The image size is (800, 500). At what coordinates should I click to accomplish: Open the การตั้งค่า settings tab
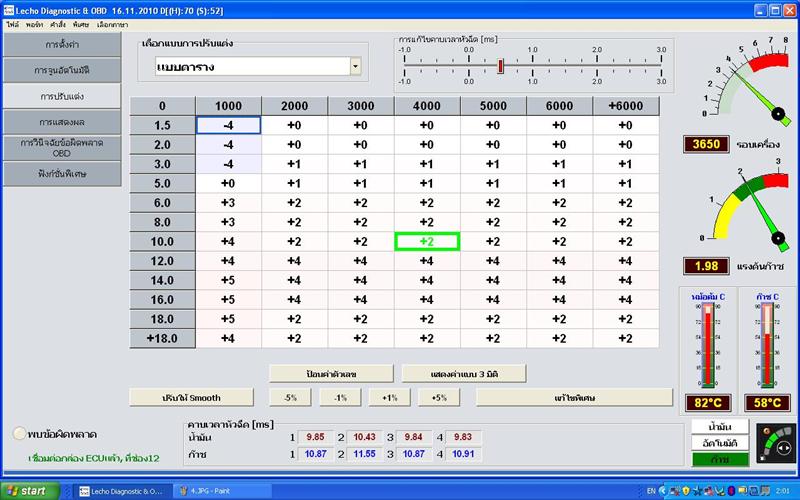62,44
